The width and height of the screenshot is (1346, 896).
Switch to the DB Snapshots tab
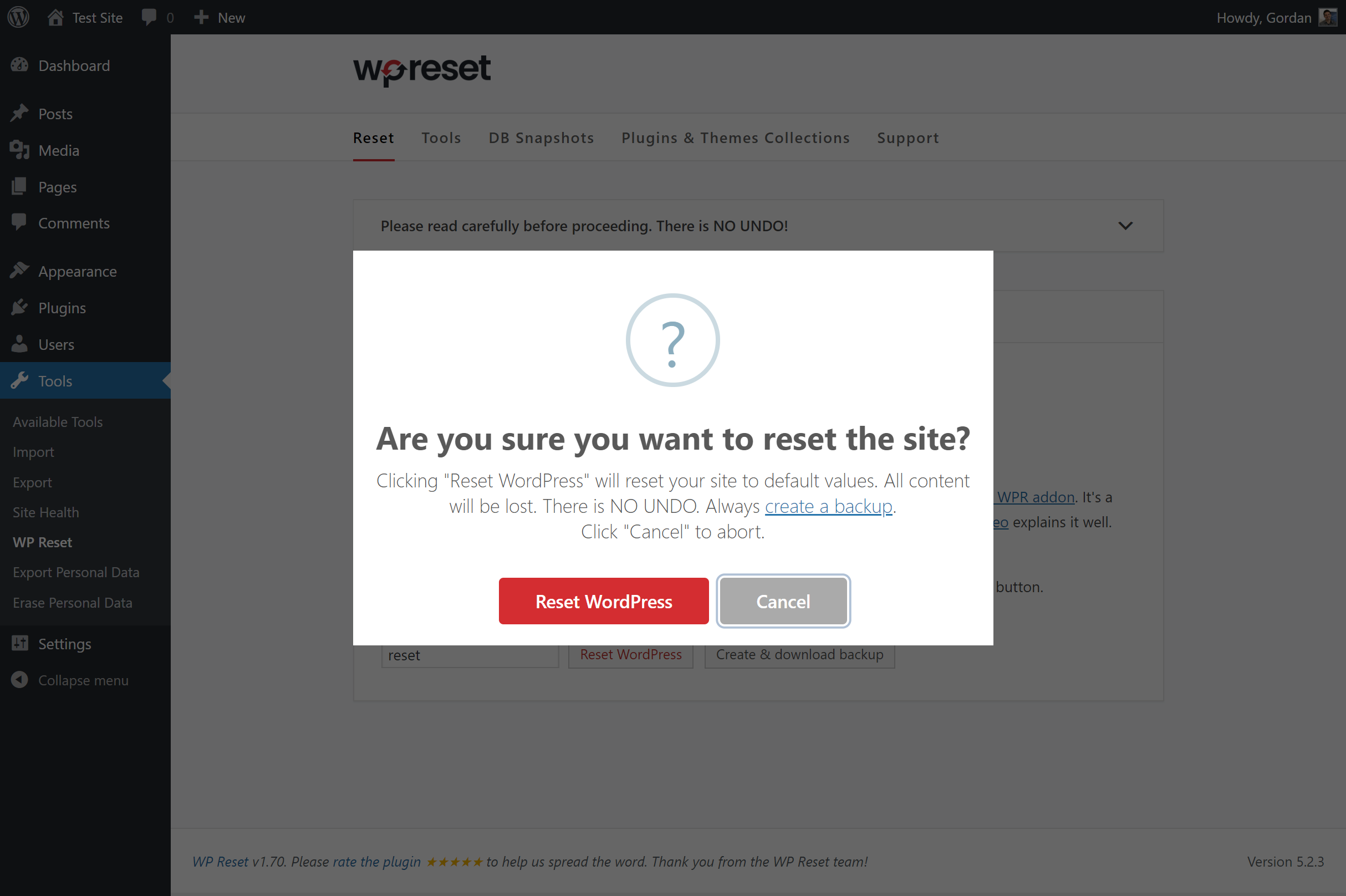(x=541, y=138)
